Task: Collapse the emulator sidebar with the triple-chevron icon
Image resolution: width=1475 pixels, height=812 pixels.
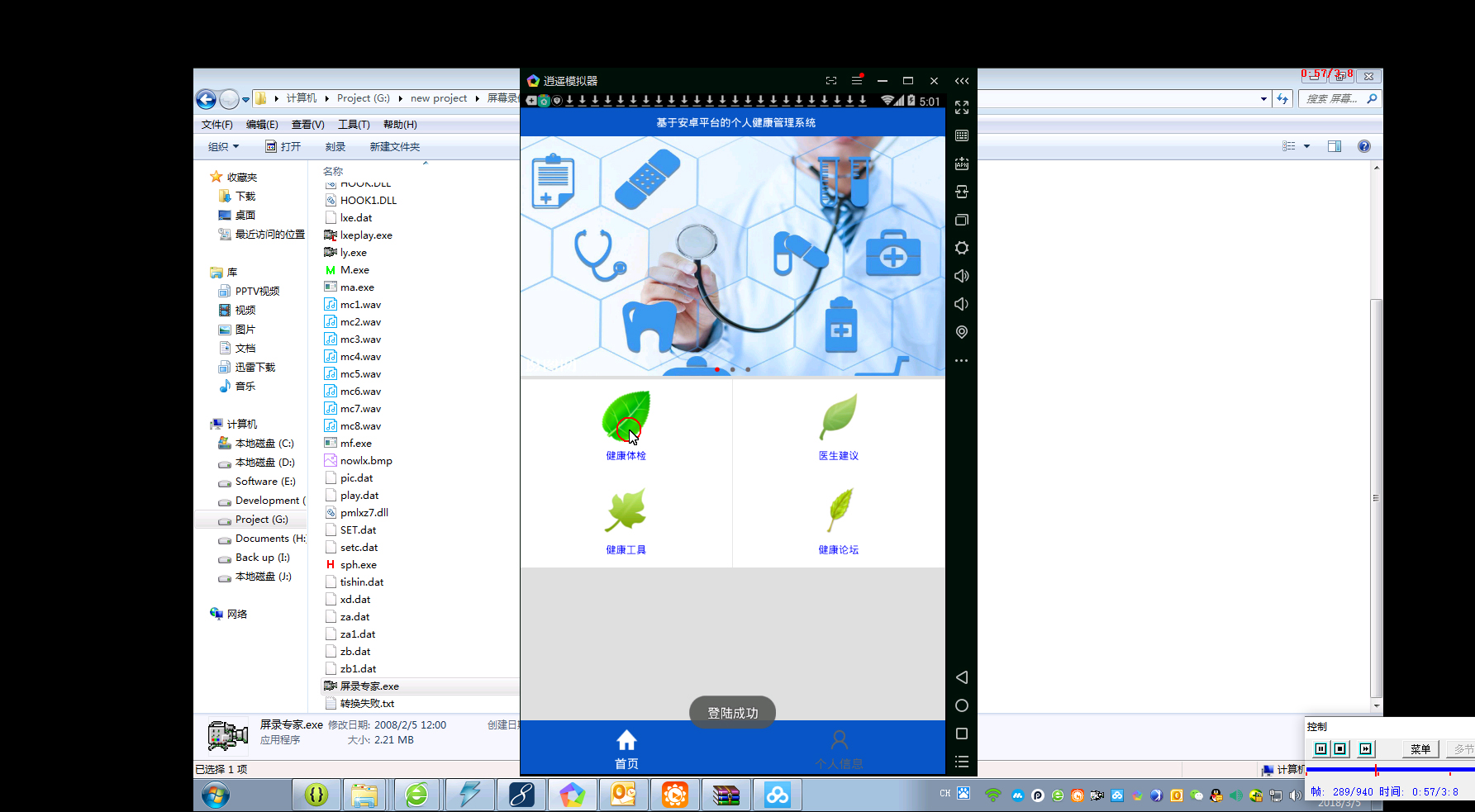Action: (x=962, y=81)
